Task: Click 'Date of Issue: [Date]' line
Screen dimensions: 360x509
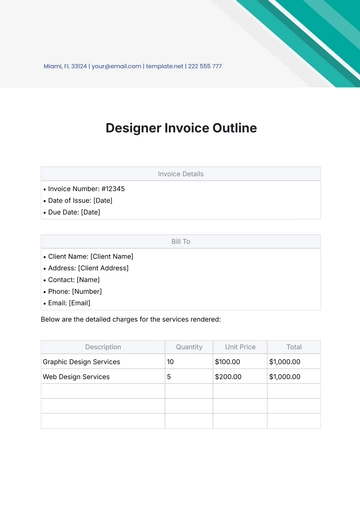Action: pyautogui.click(x=78, y=201)
